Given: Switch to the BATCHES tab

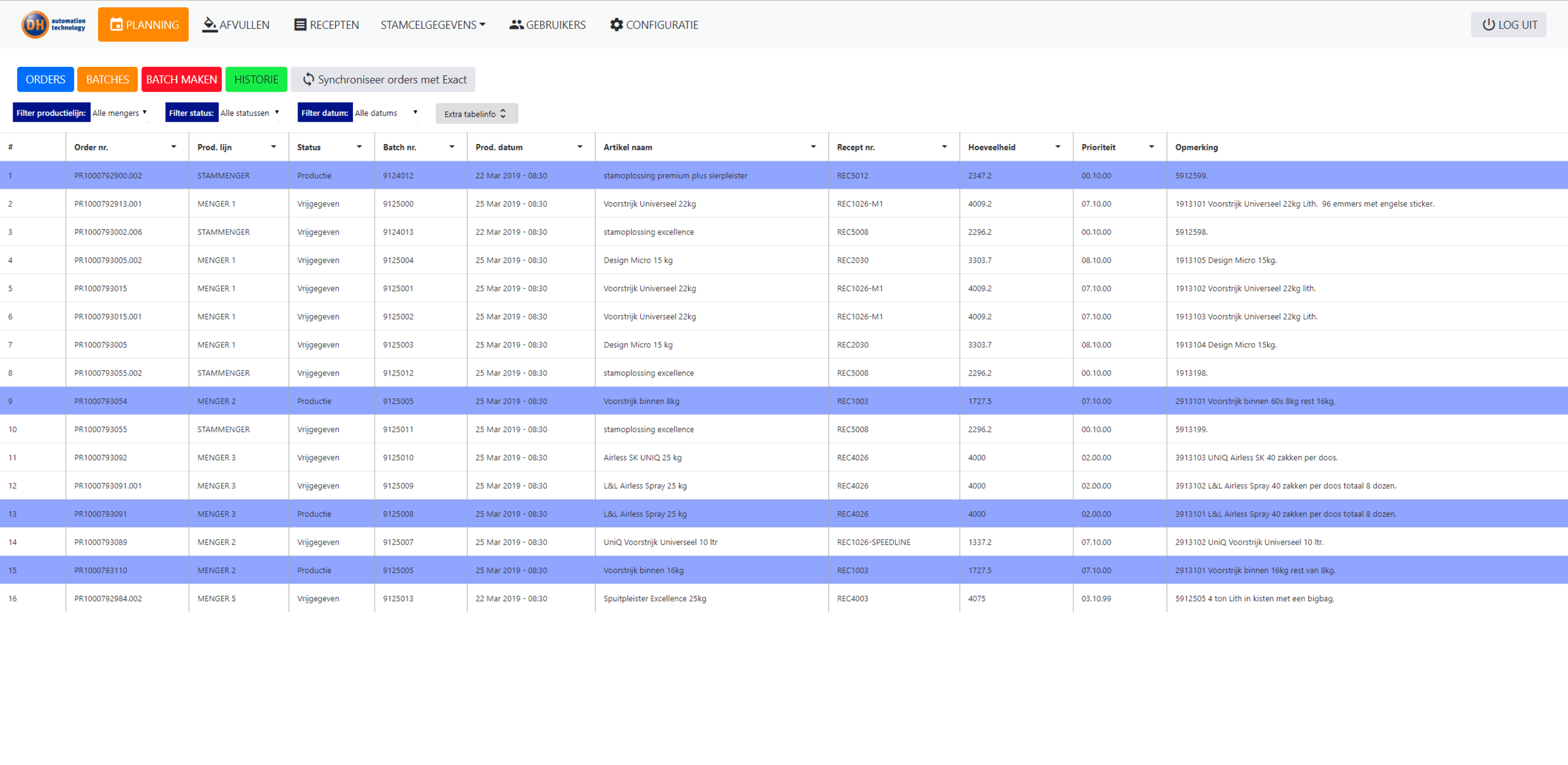Looking at the screenshot, I should point(106,79).
